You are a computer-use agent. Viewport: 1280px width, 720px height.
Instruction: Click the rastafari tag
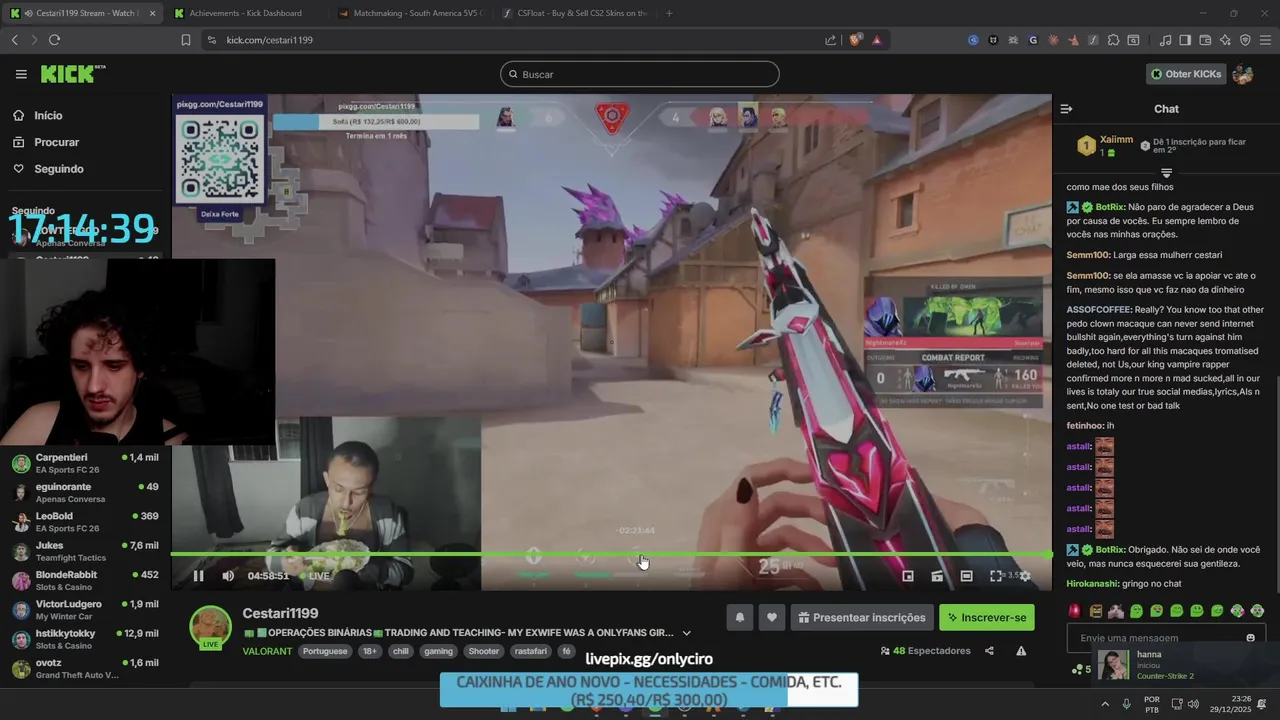pos(531,651)
